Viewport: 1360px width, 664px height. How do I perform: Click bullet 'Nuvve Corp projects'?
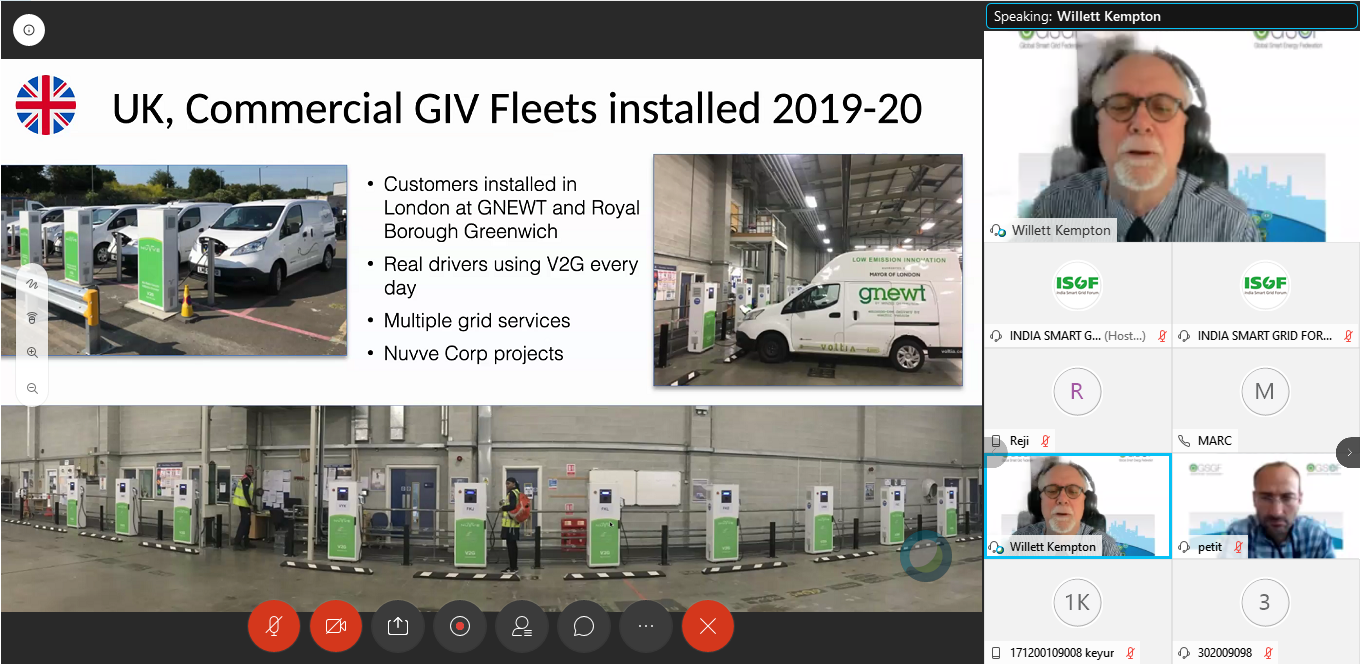[x=473, y=354]
